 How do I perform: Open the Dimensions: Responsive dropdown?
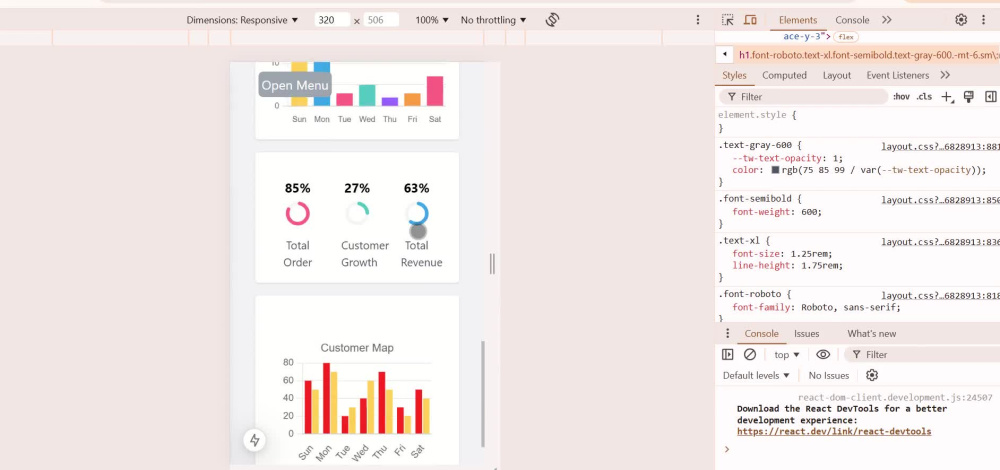coord(242,20)
